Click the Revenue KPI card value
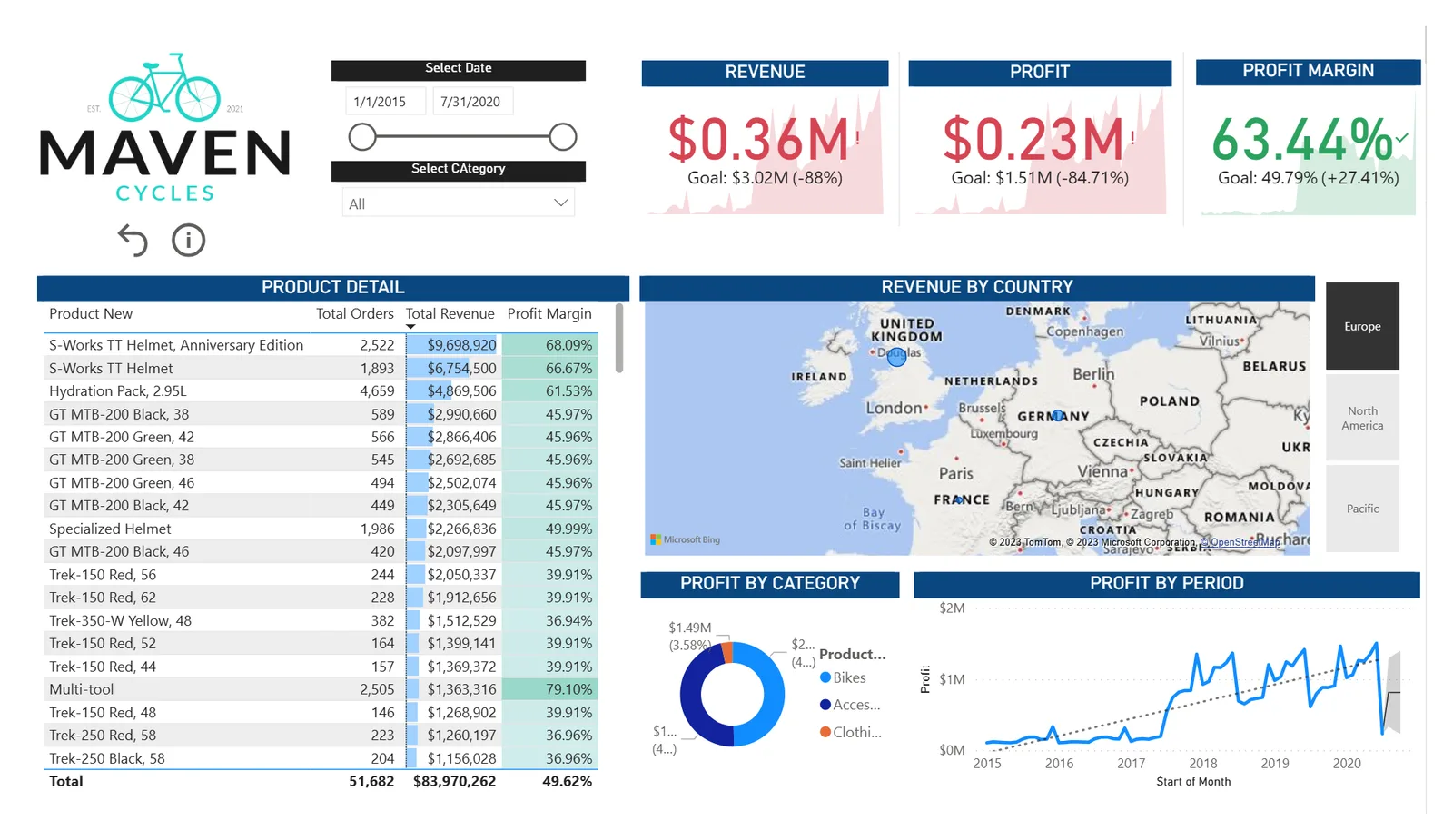Viewport: 1453px width, 840px height. click(759, 139)
